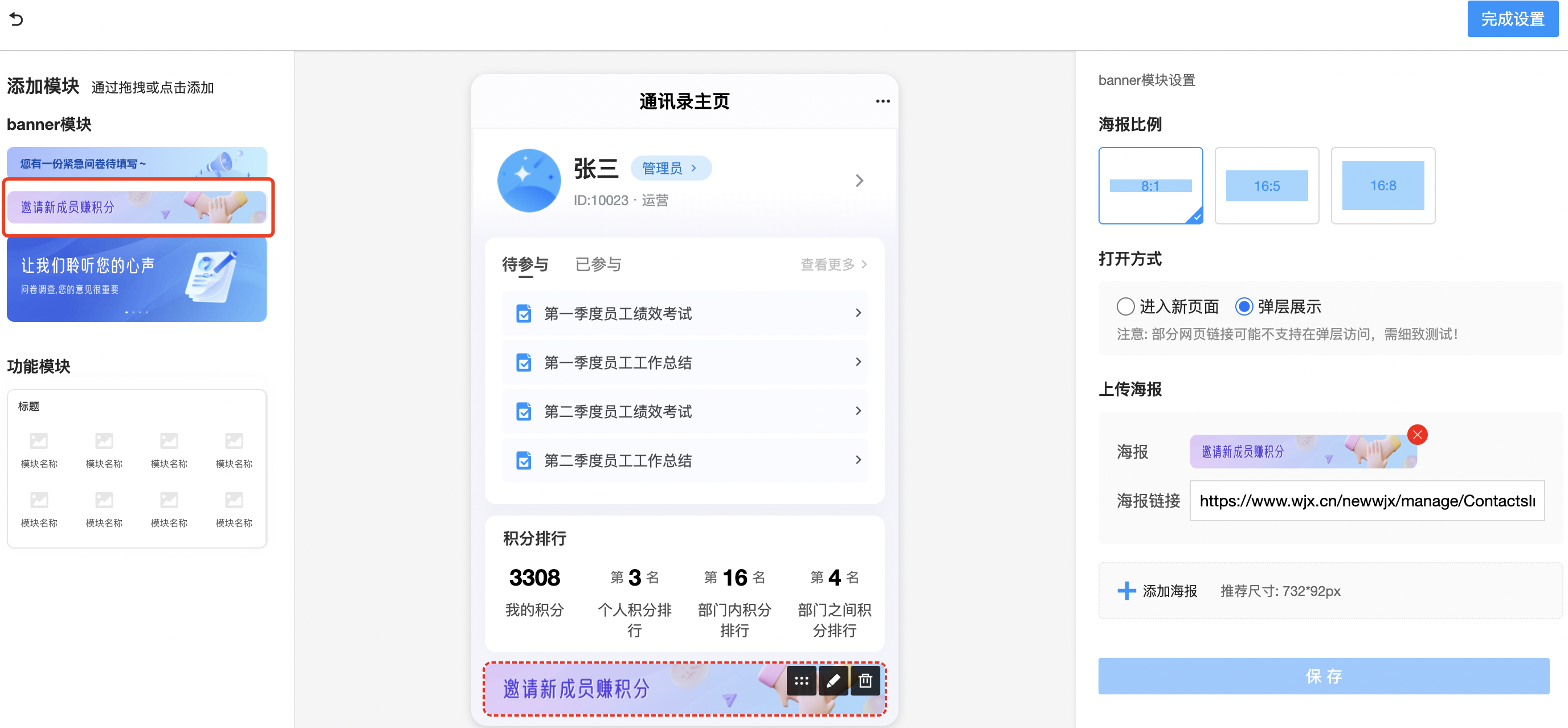Click the back arrow icon

17,19
